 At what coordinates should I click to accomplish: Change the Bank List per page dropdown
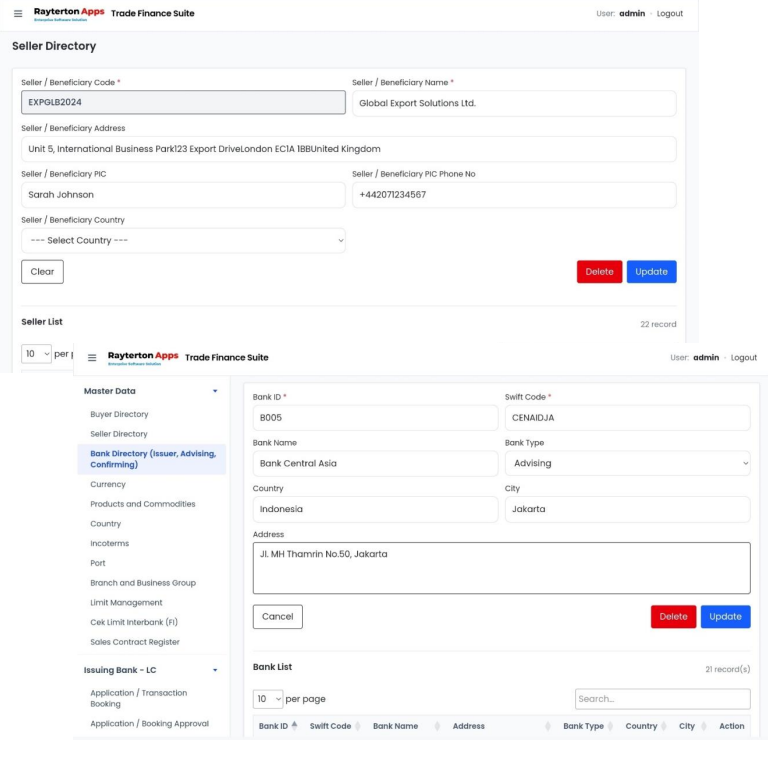268,699
